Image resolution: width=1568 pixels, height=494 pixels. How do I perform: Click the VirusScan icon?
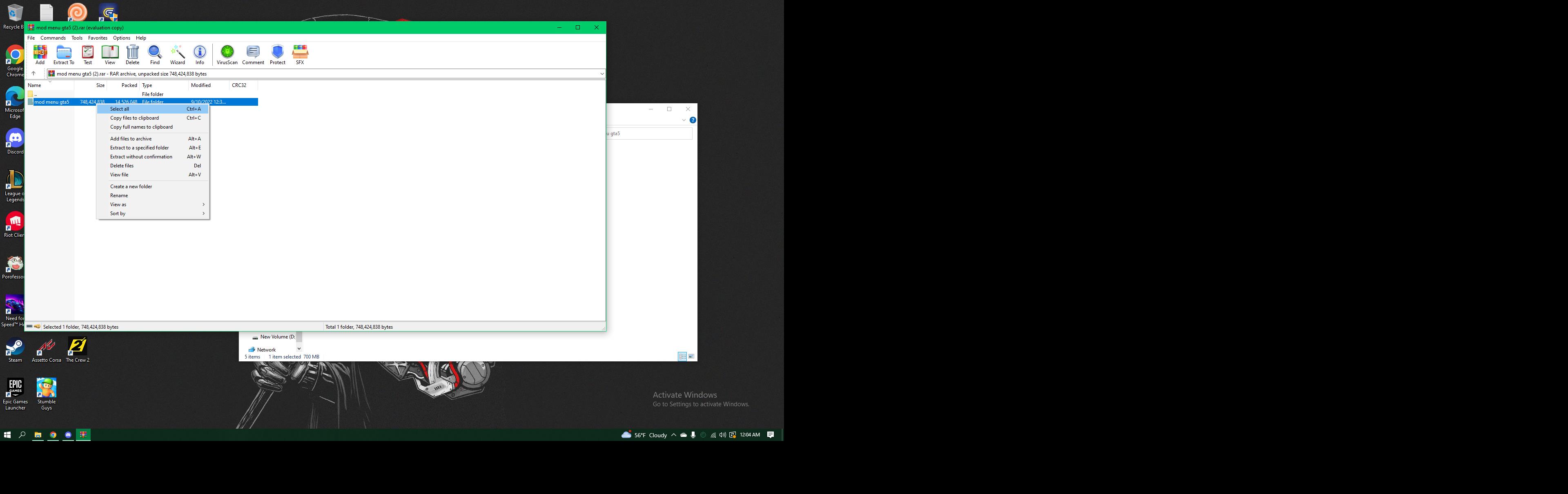click(x=227, y=54)
